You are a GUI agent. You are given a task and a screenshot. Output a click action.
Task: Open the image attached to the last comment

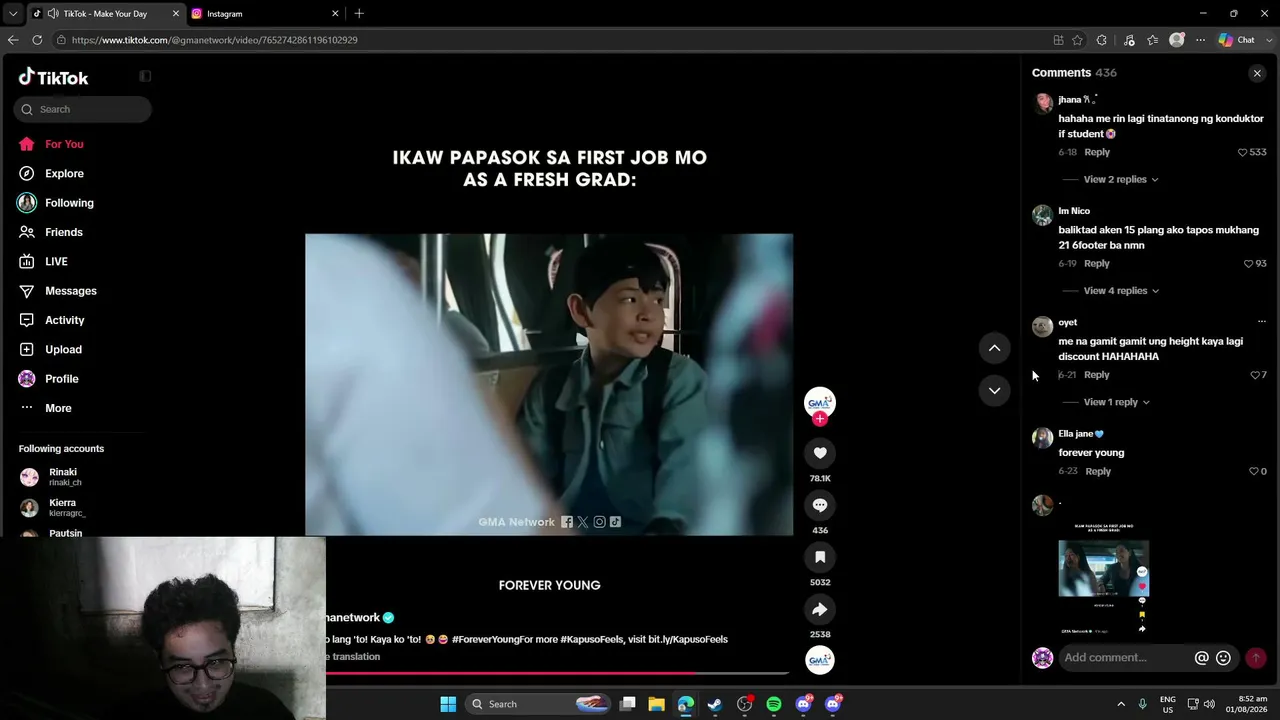[x=1104, y=577]
